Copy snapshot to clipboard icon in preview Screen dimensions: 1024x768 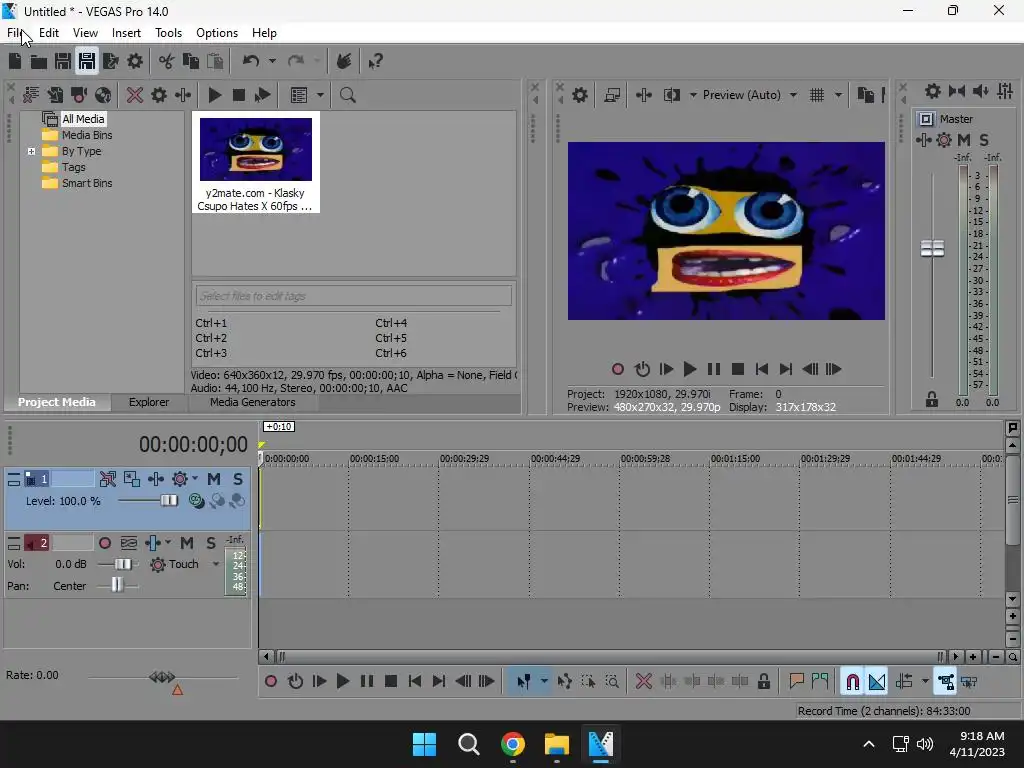pyautogui.click(x=865, y=95)
